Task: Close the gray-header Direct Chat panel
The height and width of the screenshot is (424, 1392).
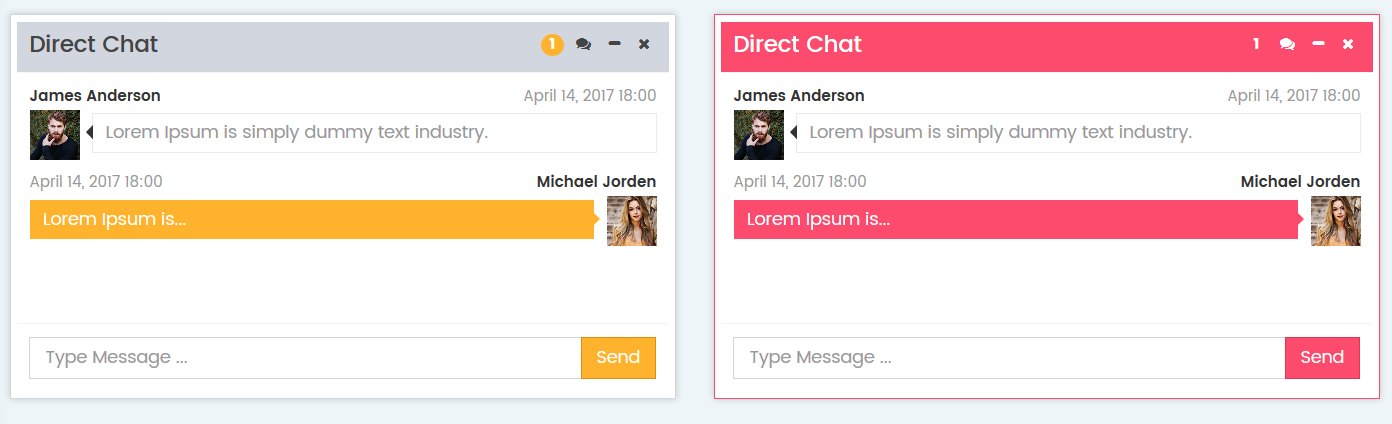Action: (x=644, y=44)
